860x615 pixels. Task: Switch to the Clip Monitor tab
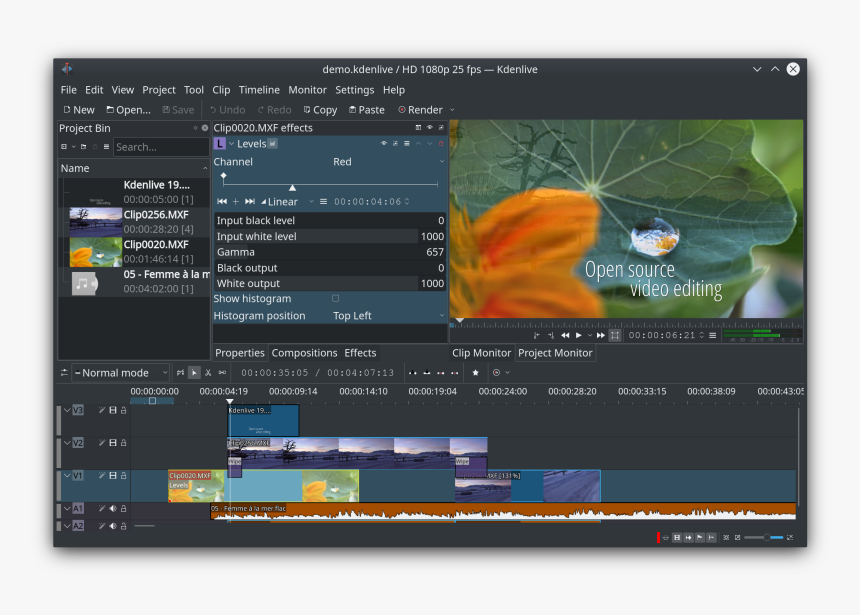click(482, 353)
